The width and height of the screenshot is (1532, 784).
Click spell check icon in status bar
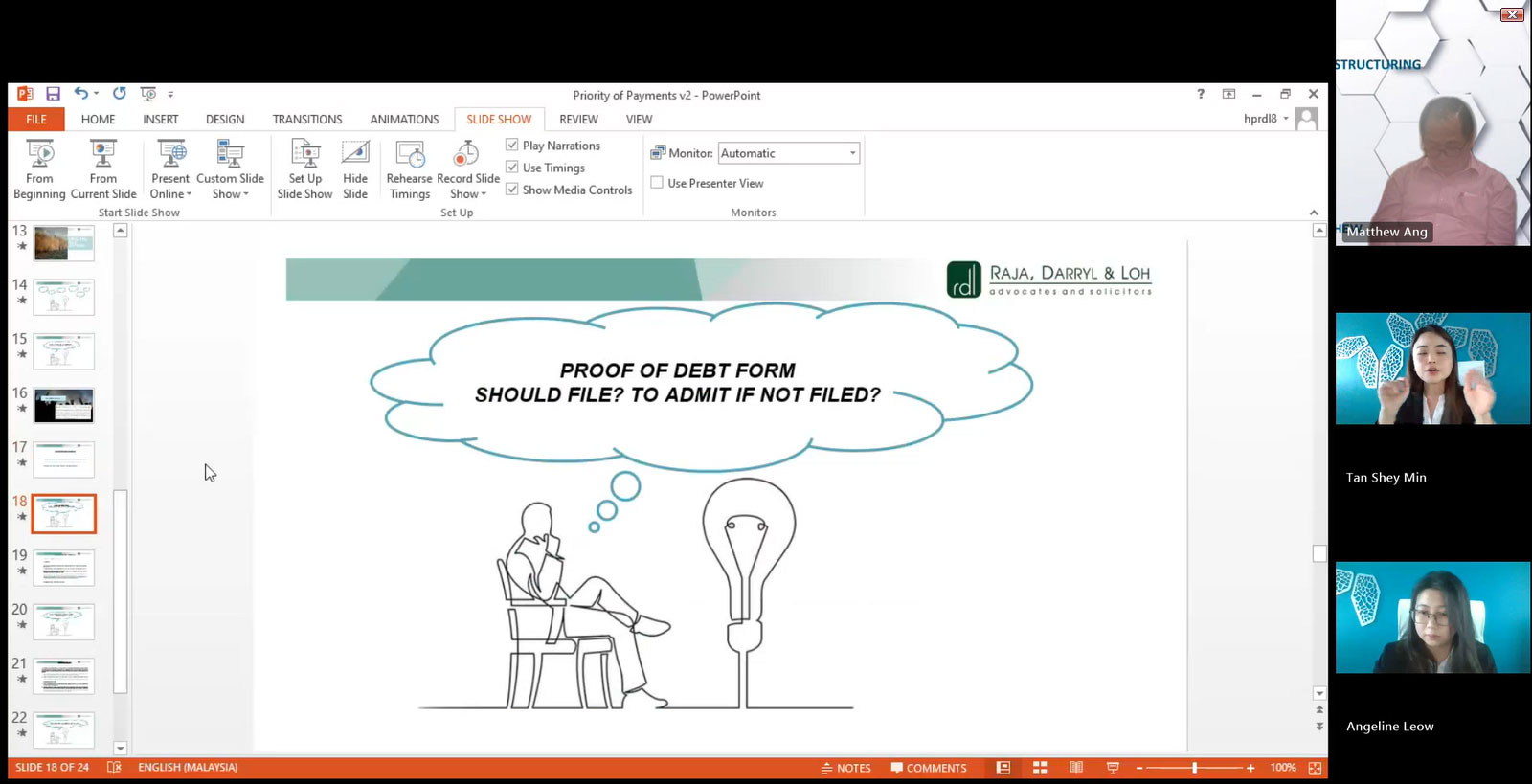[114, 768]
